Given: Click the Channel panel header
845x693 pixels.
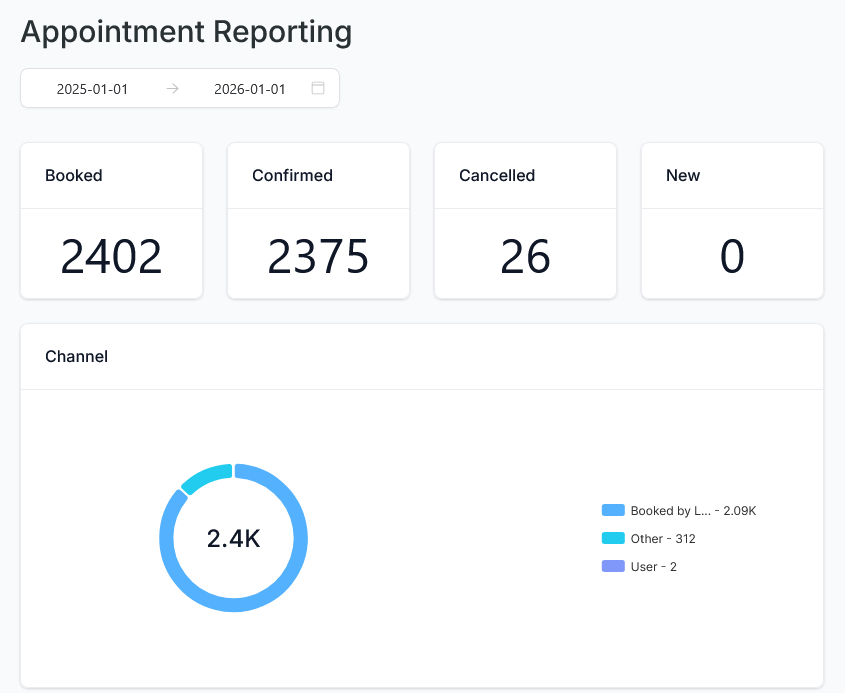Looking at the screenshot, I should [77, 356].
